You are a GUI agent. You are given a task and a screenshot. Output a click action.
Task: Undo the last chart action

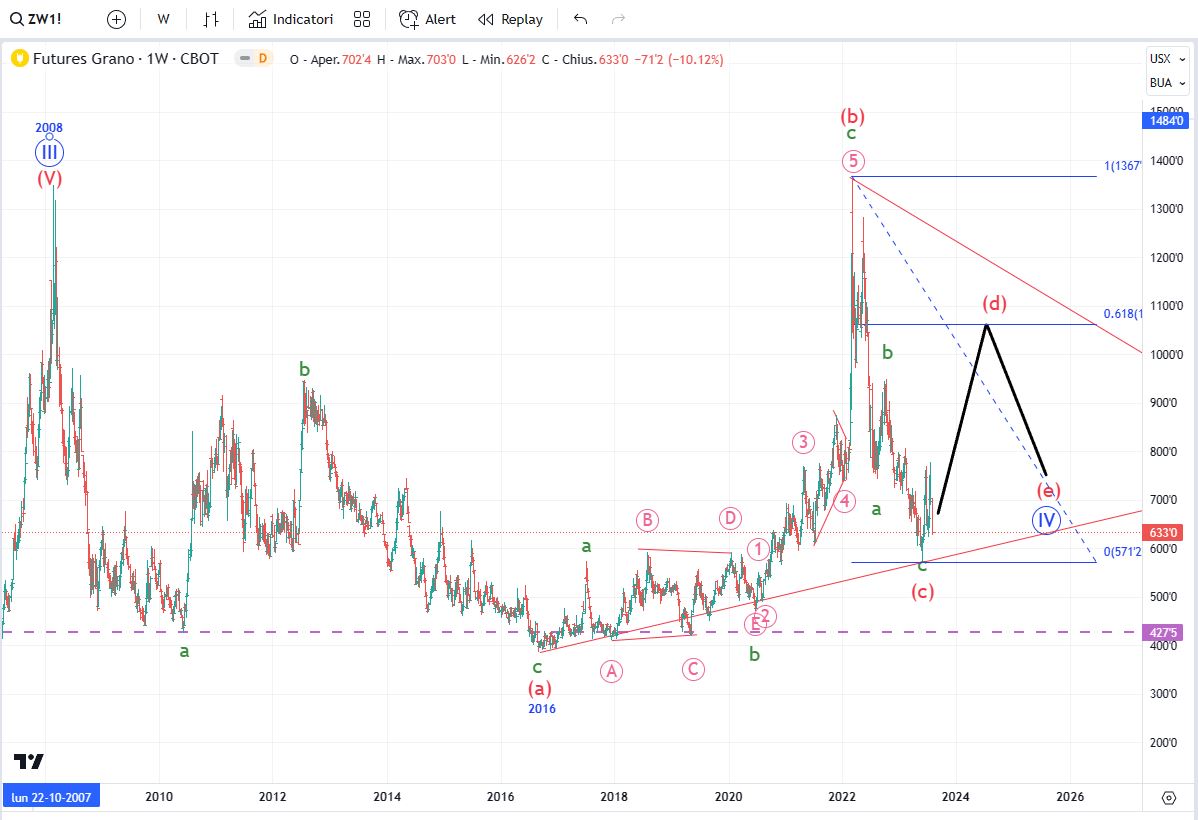[x=581, y=19]
